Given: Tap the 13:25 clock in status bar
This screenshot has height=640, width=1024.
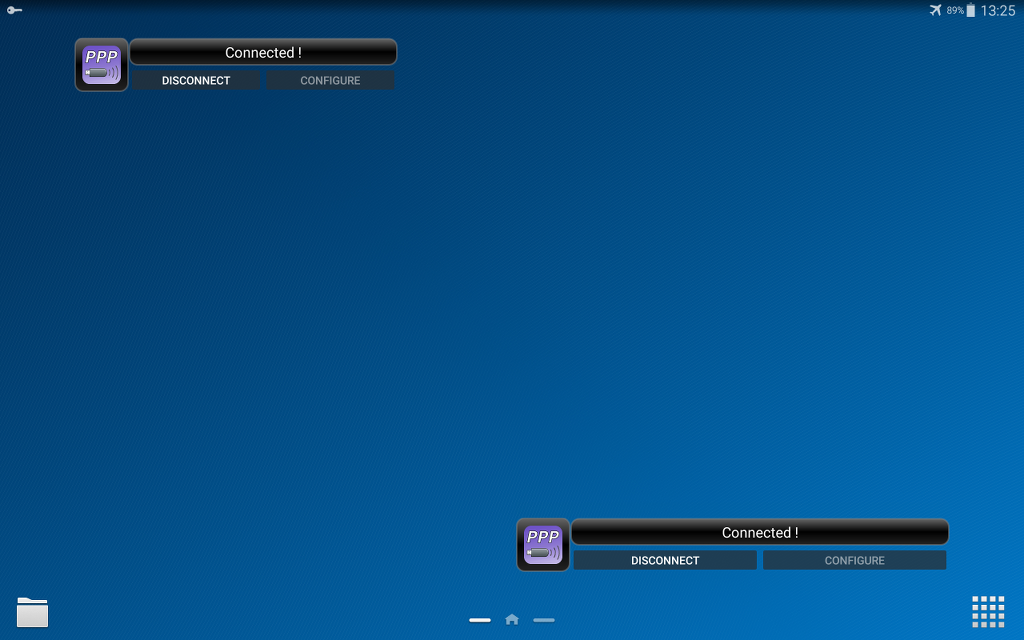Looking at the screenshot, I should point(998,10).
